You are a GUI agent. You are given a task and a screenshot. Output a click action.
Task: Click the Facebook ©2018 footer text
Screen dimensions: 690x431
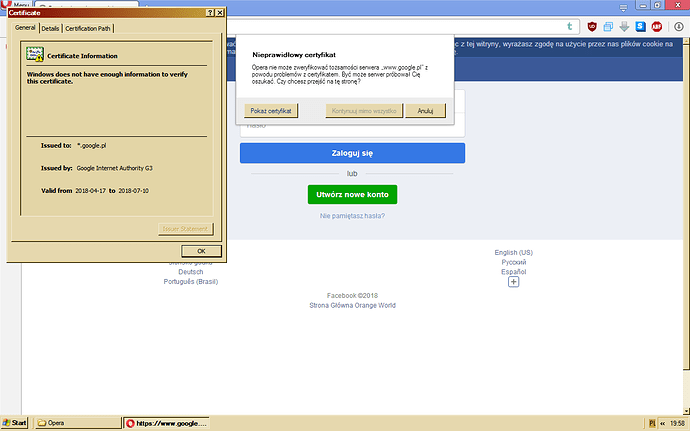[x=352, y=296]
